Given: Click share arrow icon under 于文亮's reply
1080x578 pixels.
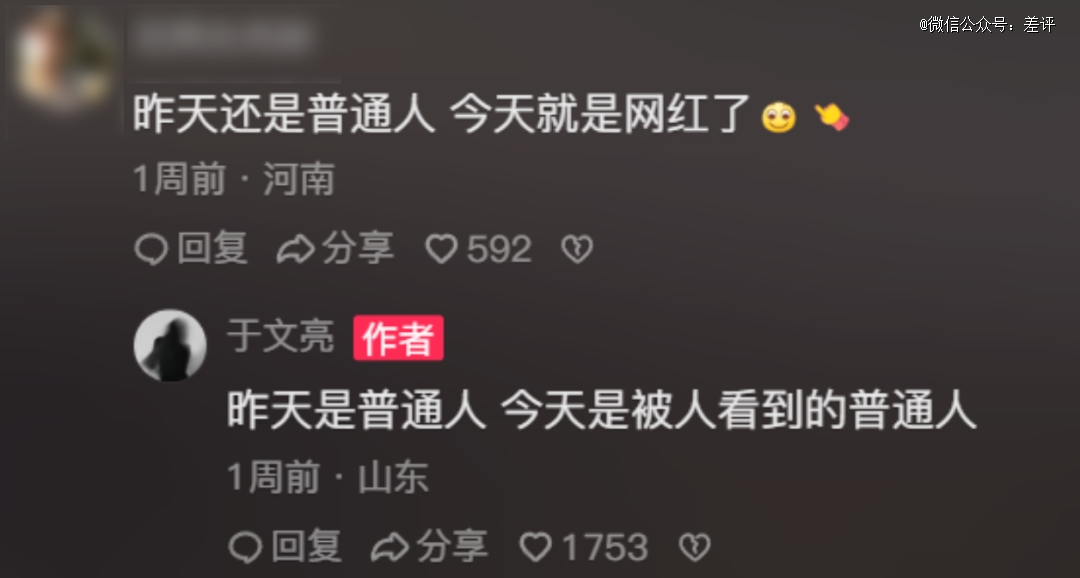Looking at the screenshot, I should [390, 548].
